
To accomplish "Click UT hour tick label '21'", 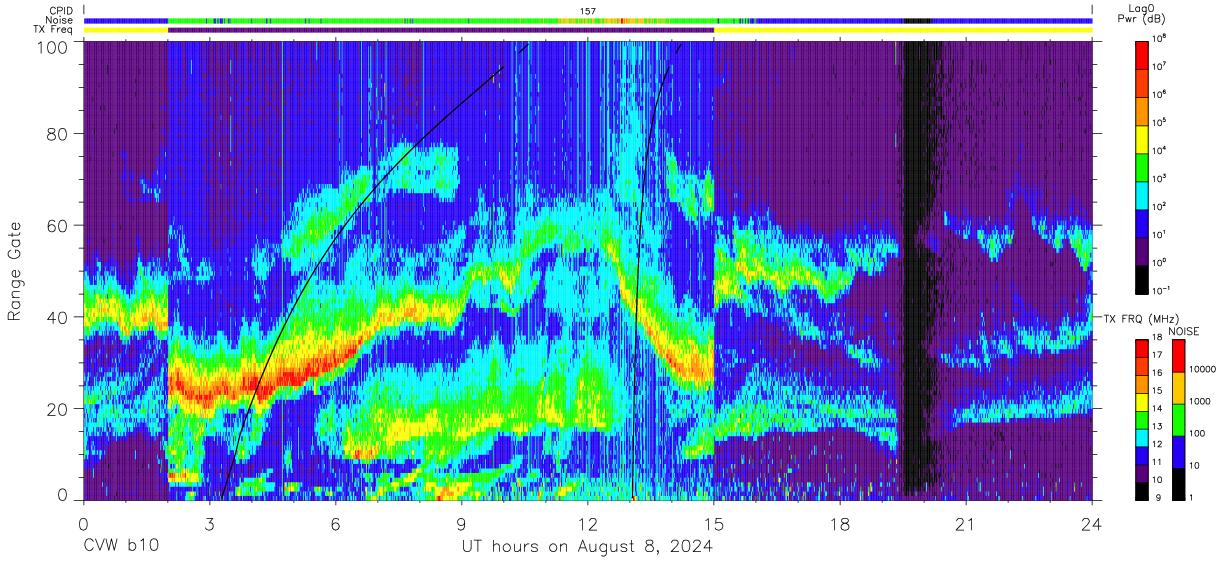I will 966,523.
